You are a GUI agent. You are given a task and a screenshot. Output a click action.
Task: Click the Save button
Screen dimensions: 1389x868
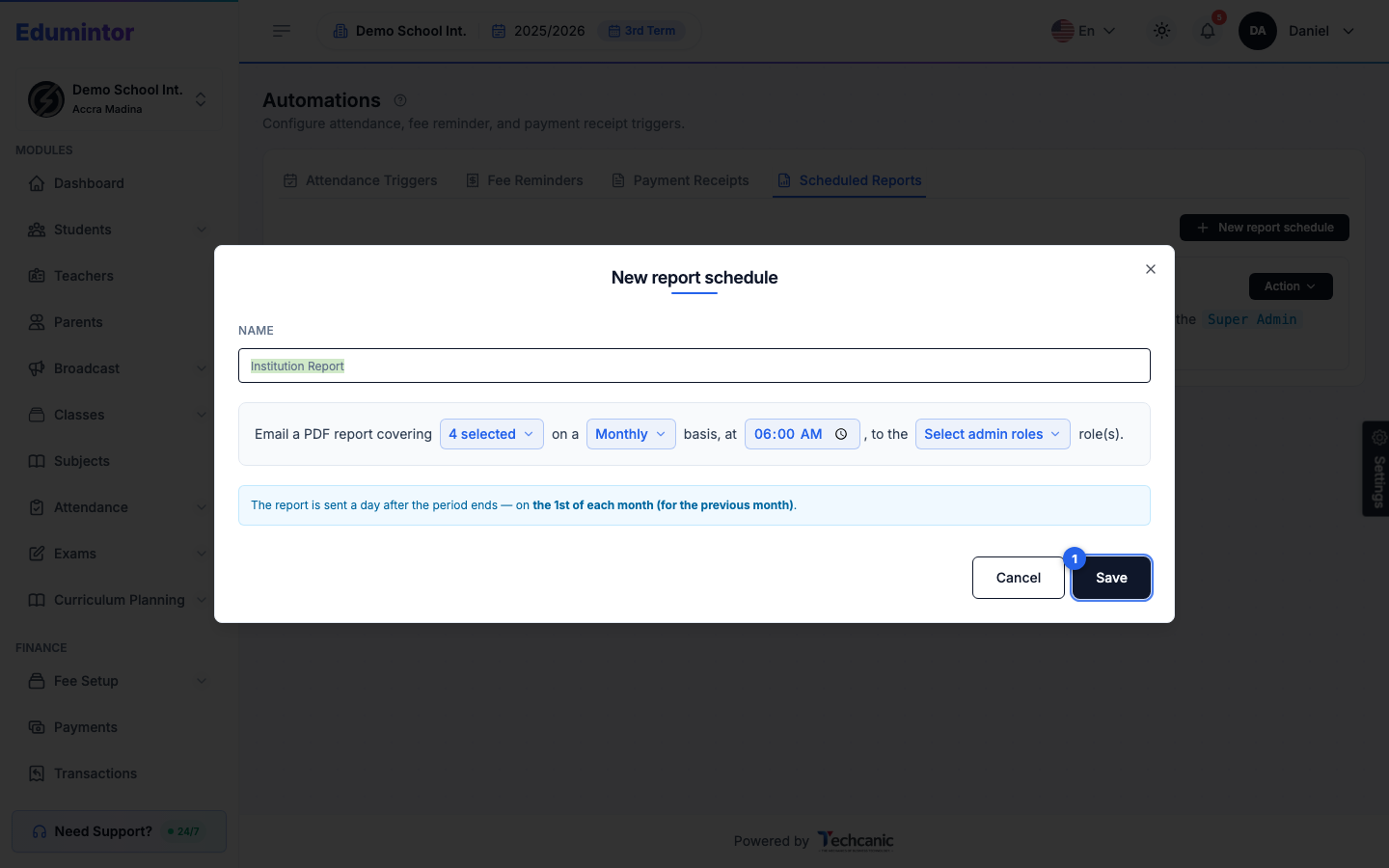coord(1111,578)
